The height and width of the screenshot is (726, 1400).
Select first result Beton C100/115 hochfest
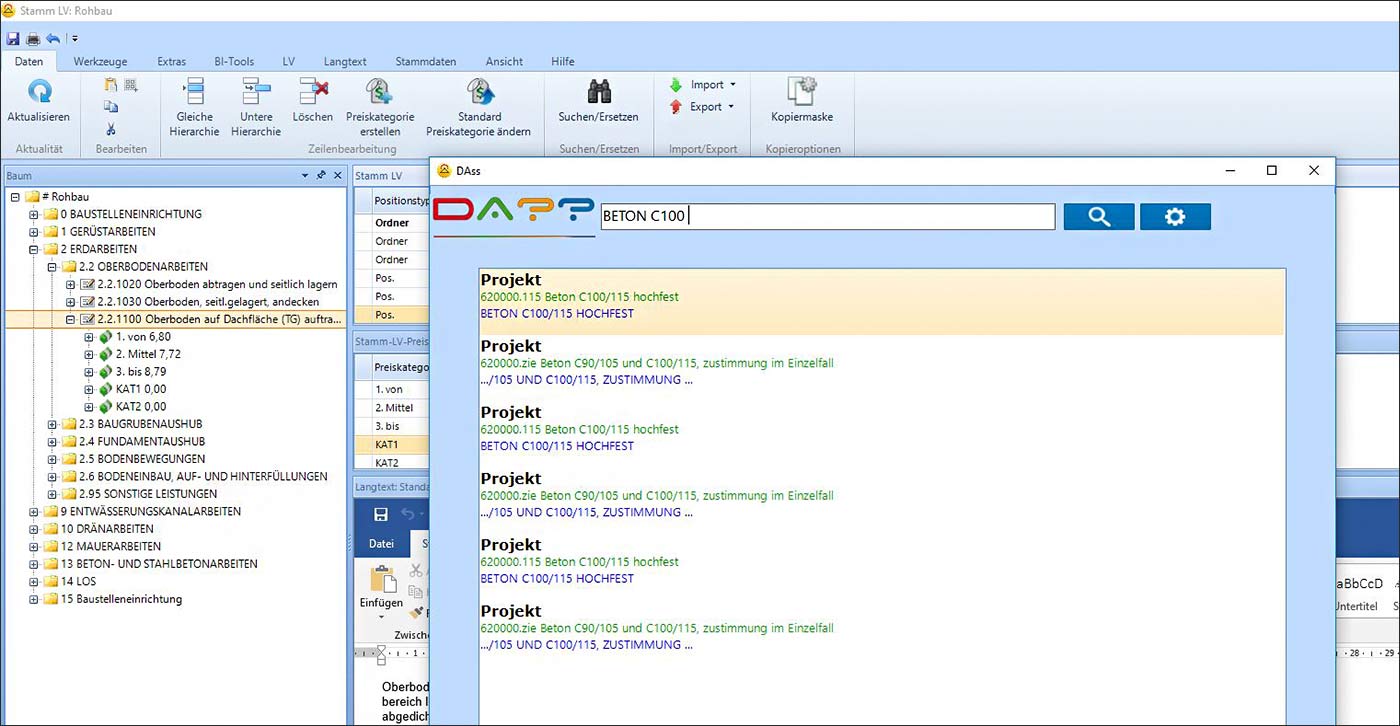579,297
